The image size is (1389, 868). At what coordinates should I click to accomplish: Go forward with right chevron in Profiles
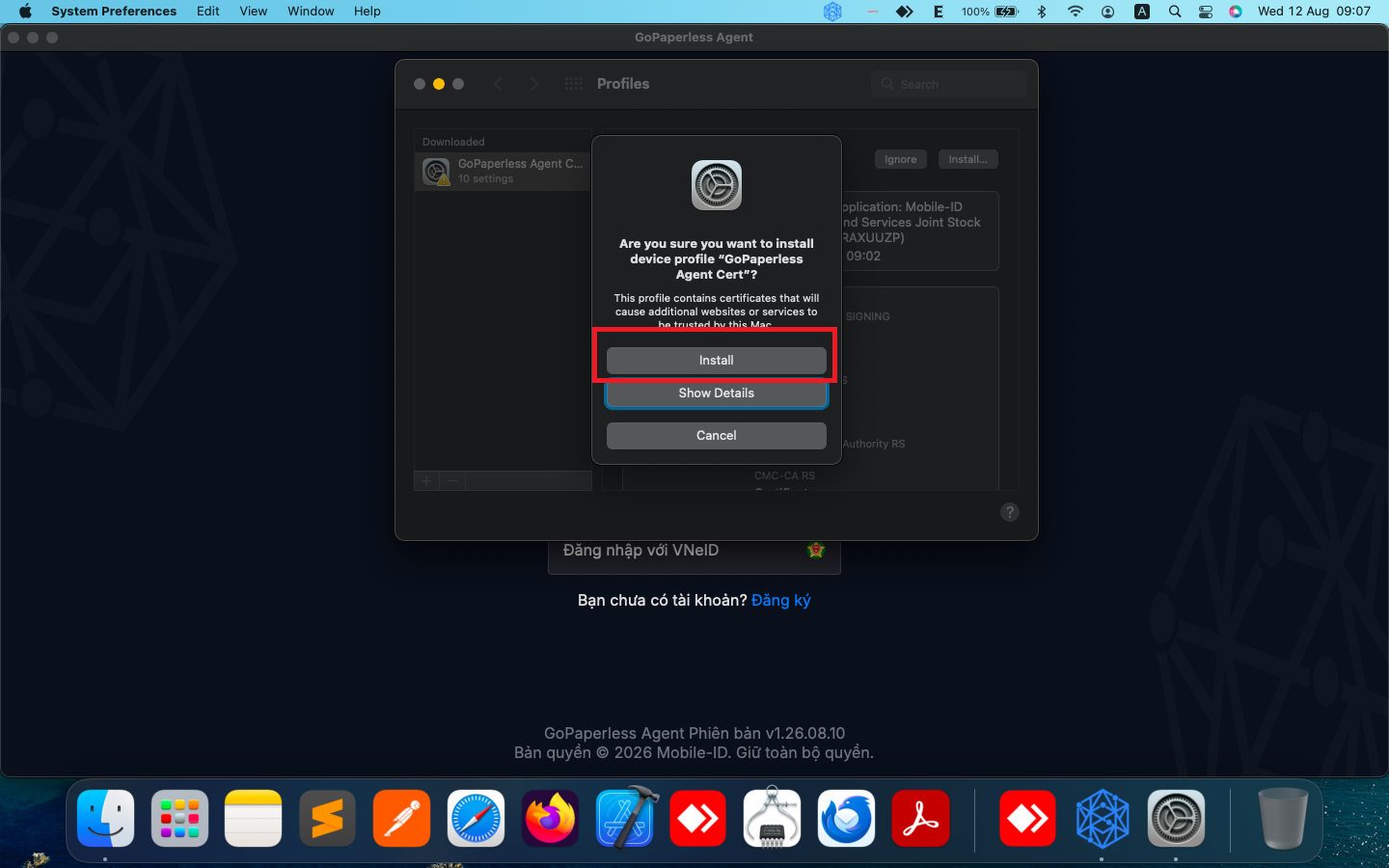pyautogui.click(x=533, y=84)
